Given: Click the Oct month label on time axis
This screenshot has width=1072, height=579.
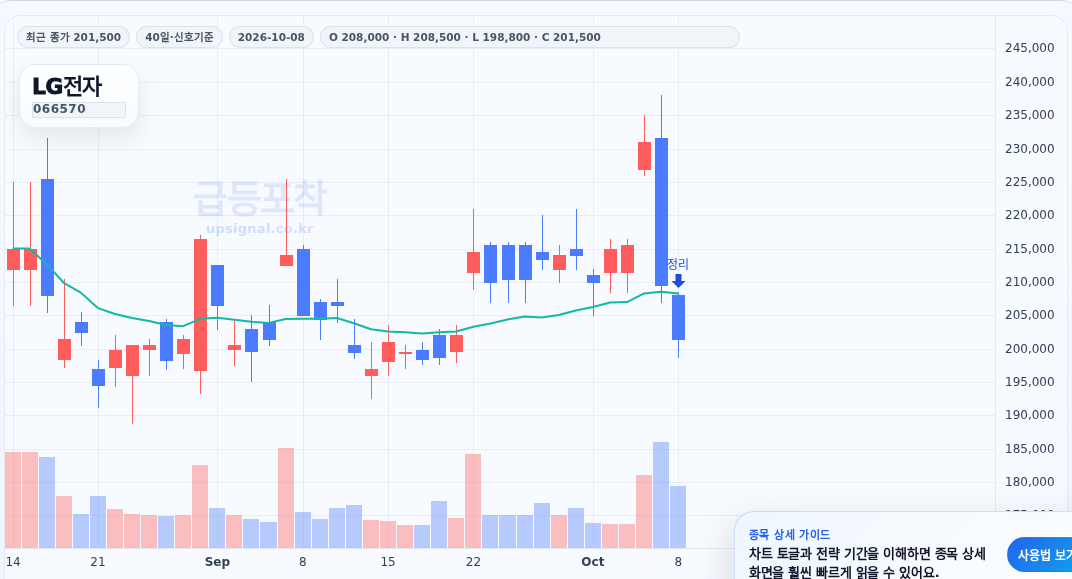Looking at the screenshot, I should 593,562.
